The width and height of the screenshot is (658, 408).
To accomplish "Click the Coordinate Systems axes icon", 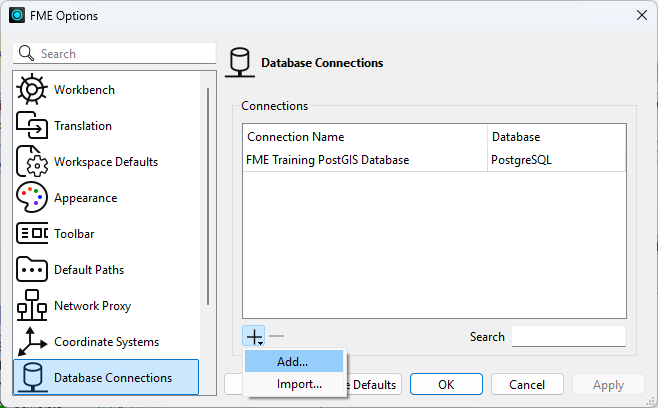I will pos(32,341).
